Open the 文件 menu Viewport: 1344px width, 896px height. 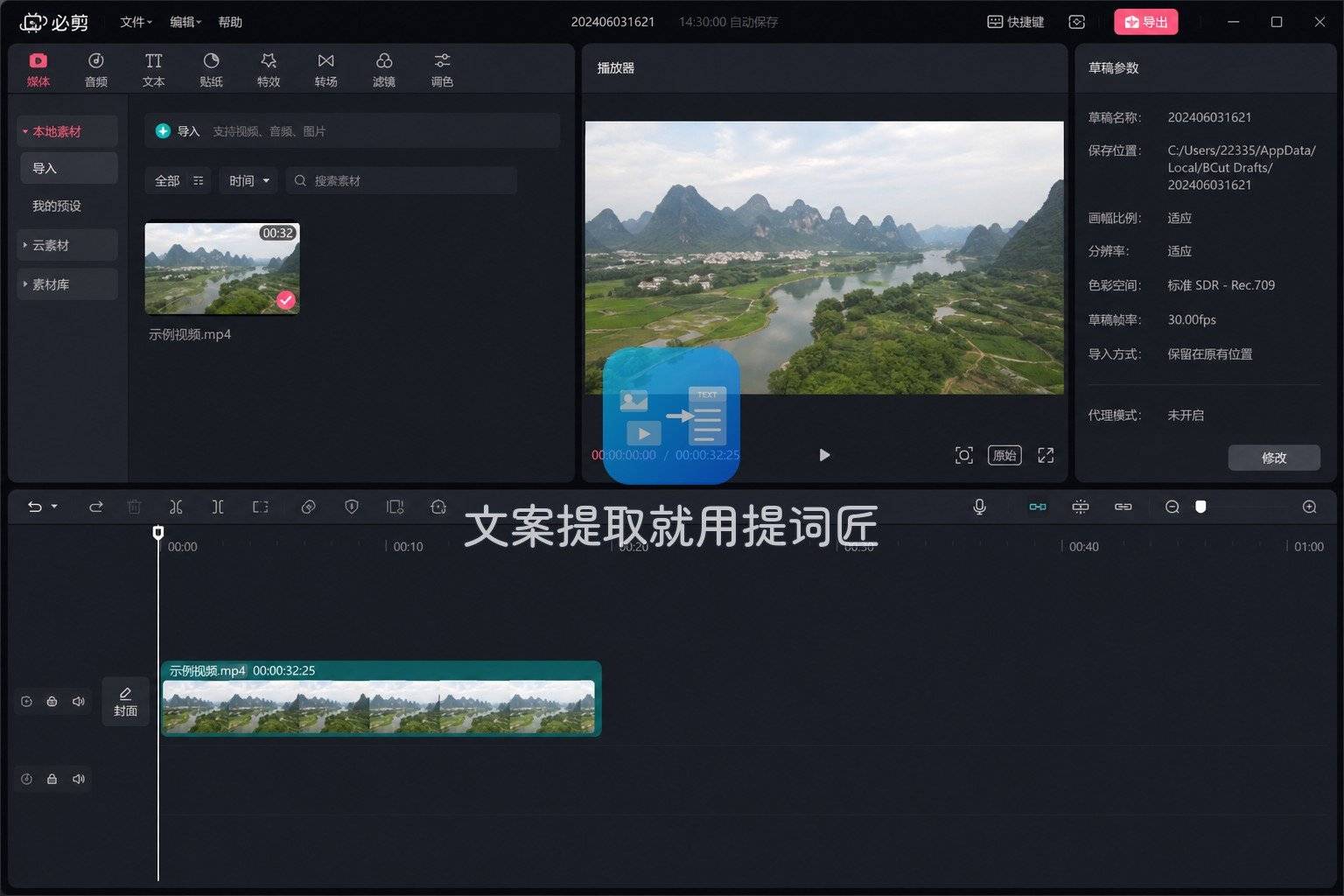pos(136,22)
